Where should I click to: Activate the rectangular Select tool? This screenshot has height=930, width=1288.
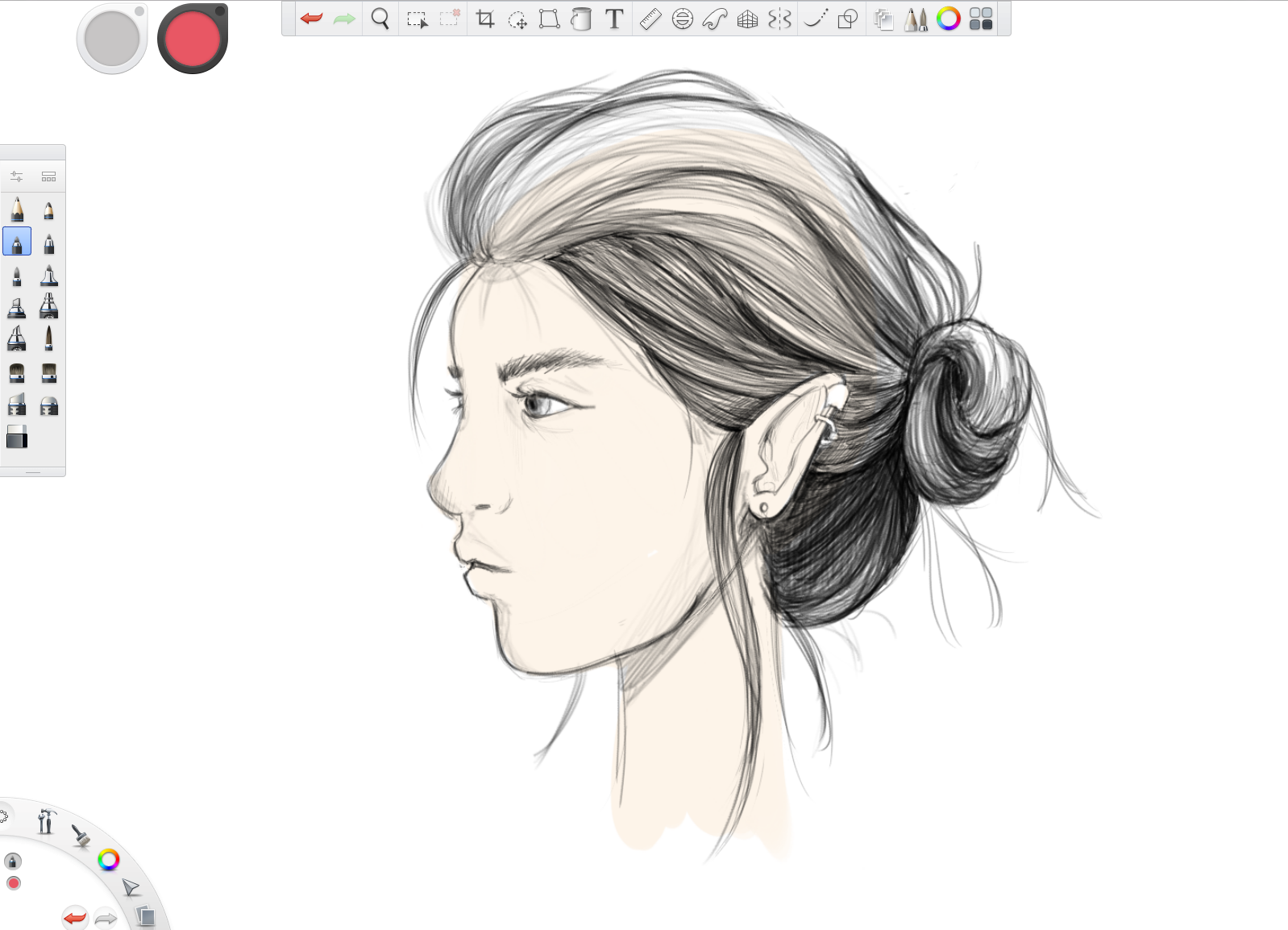tap(417, 19)
